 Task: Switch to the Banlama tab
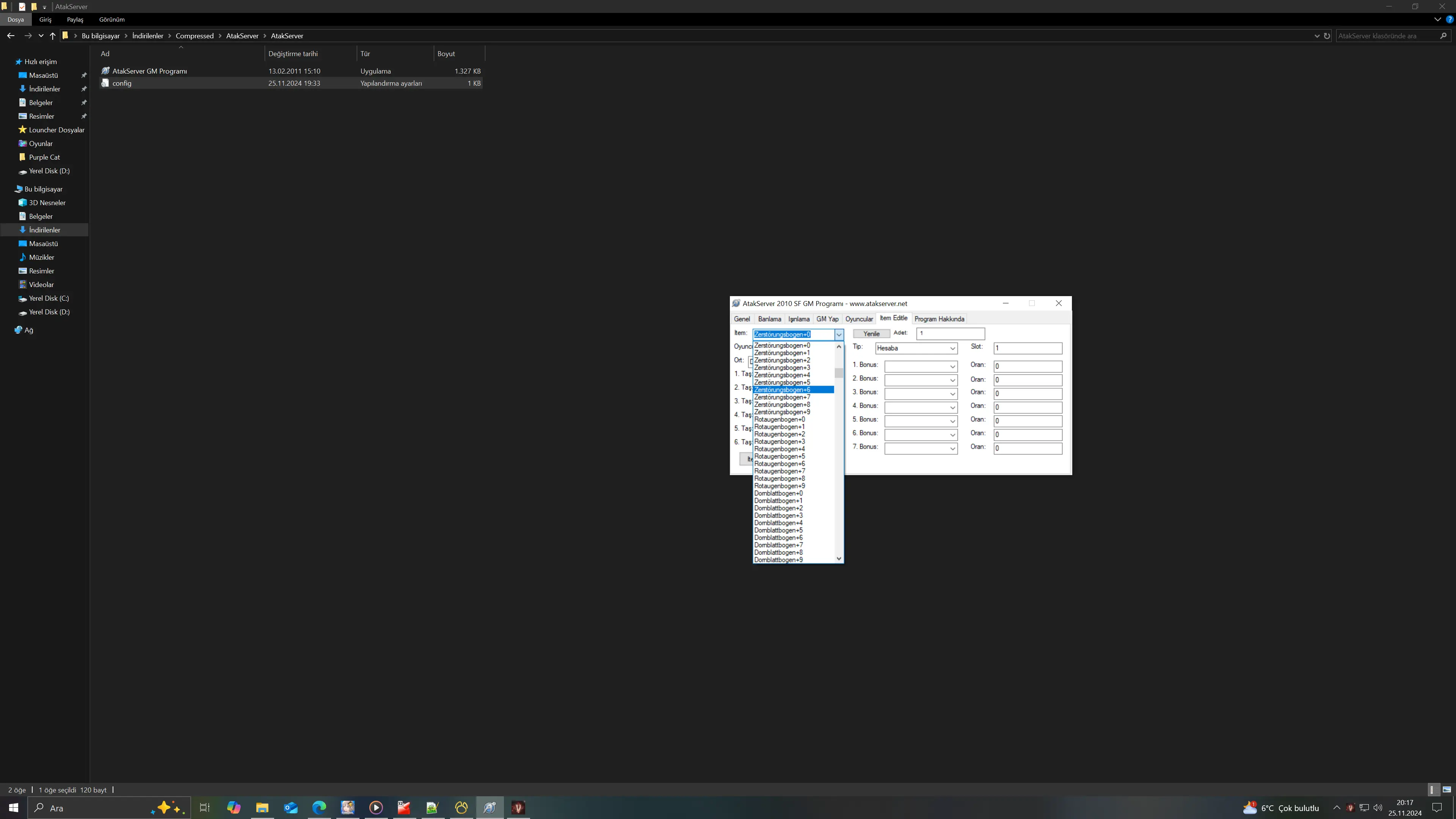point(769,319)
